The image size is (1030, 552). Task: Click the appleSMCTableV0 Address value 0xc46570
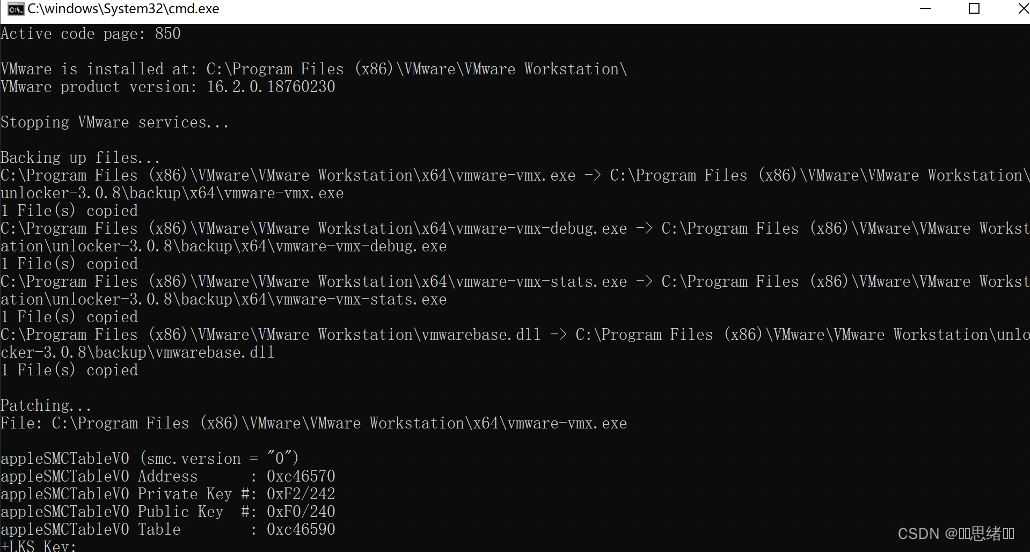tap(300, 477)
